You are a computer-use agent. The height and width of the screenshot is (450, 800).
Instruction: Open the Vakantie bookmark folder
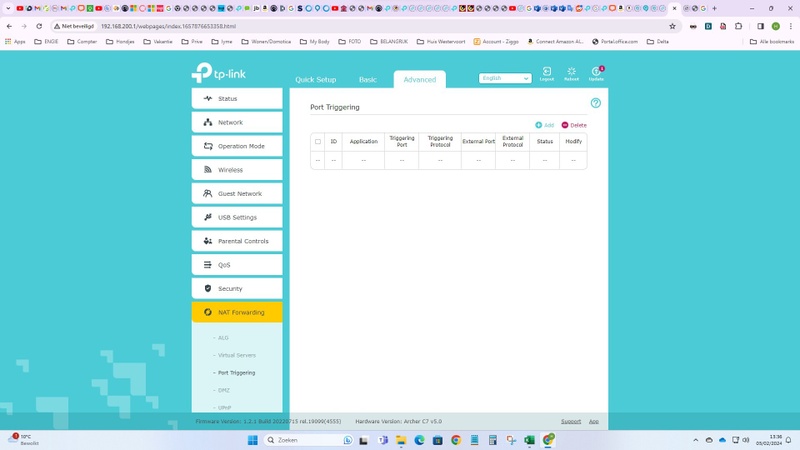pos(158,42)
